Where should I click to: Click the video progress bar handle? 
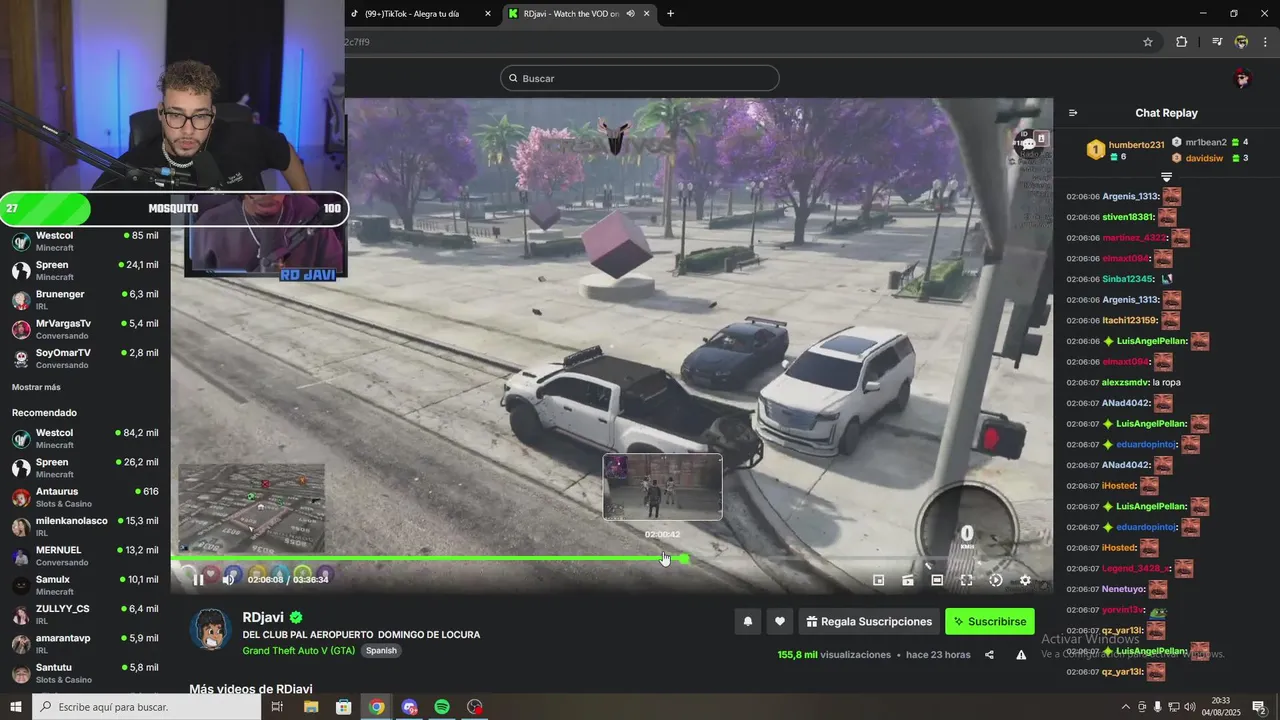[685, 559]
